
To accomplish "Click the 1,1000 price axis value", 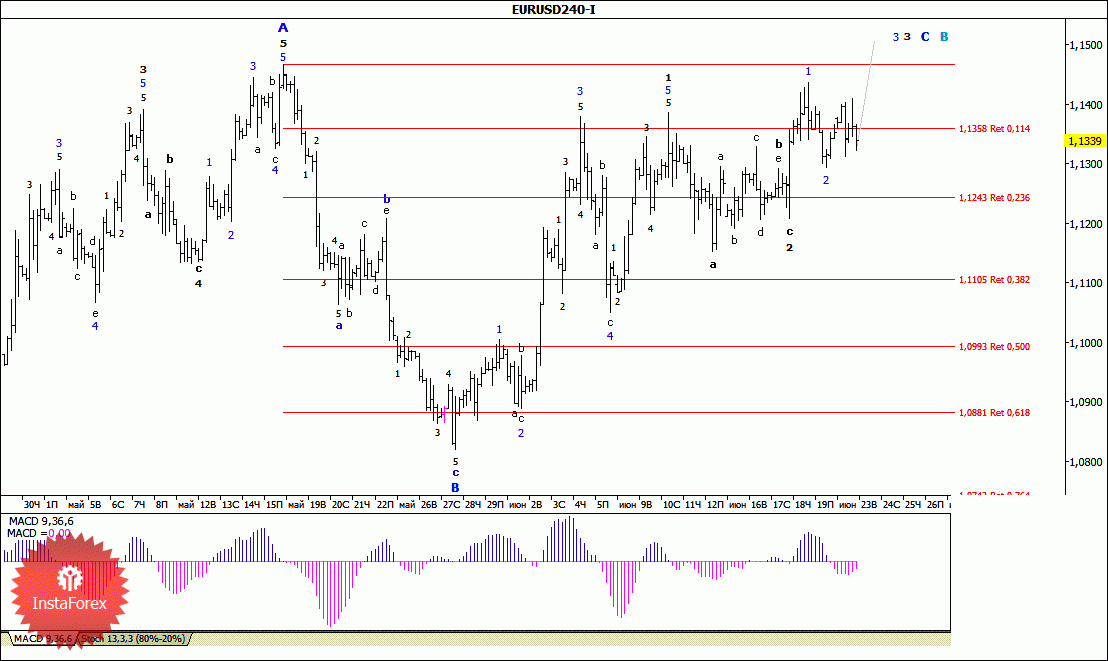I will (x=1085, y=343).
